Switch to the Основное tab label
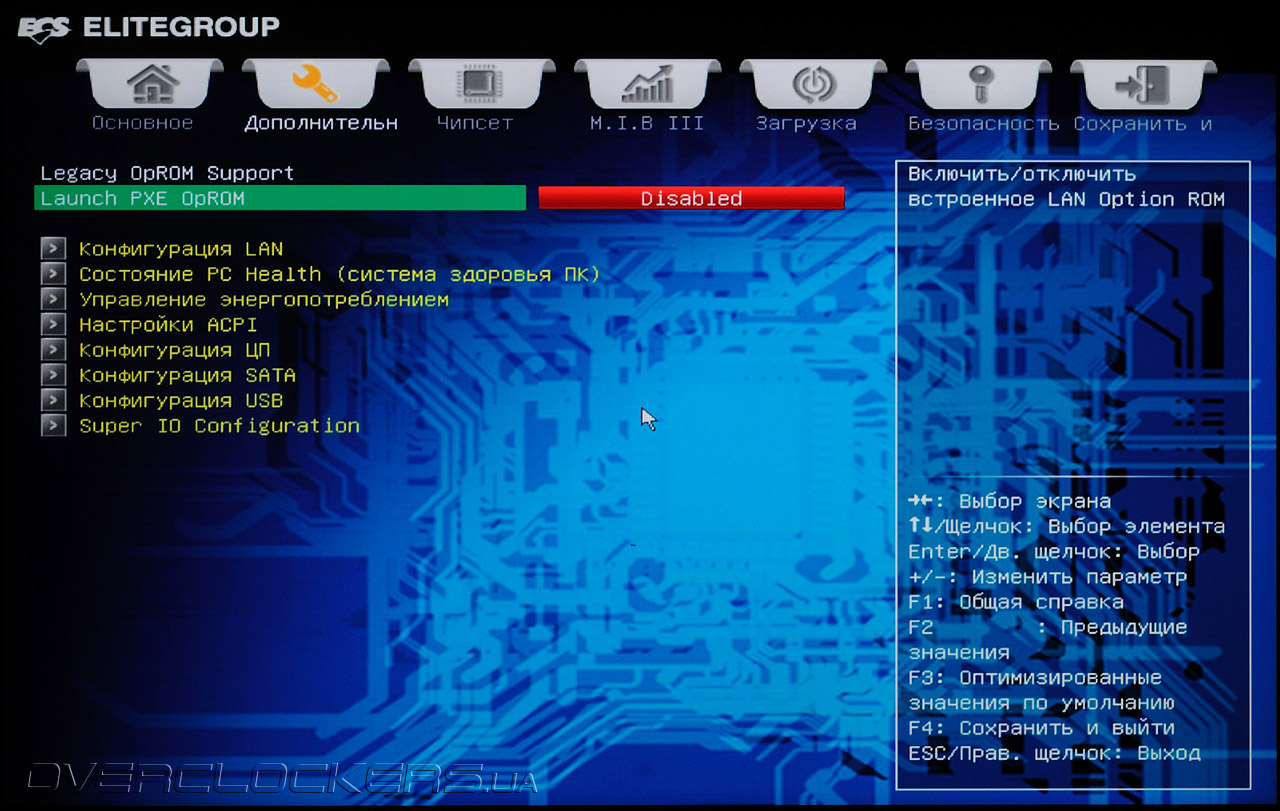 142,123
